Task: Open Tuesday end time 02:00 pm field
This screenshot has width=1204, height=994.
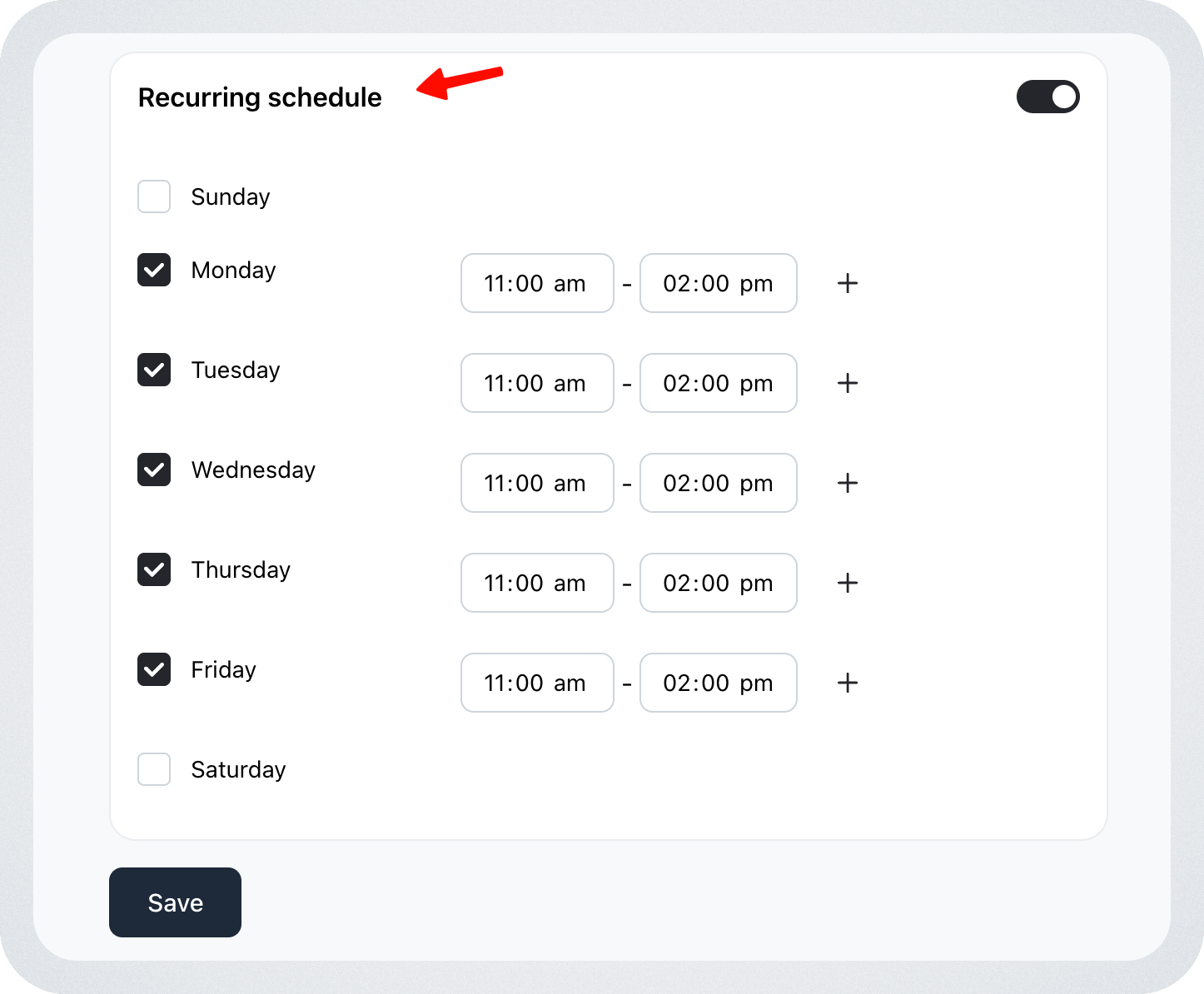Action: tap(718, 383)
